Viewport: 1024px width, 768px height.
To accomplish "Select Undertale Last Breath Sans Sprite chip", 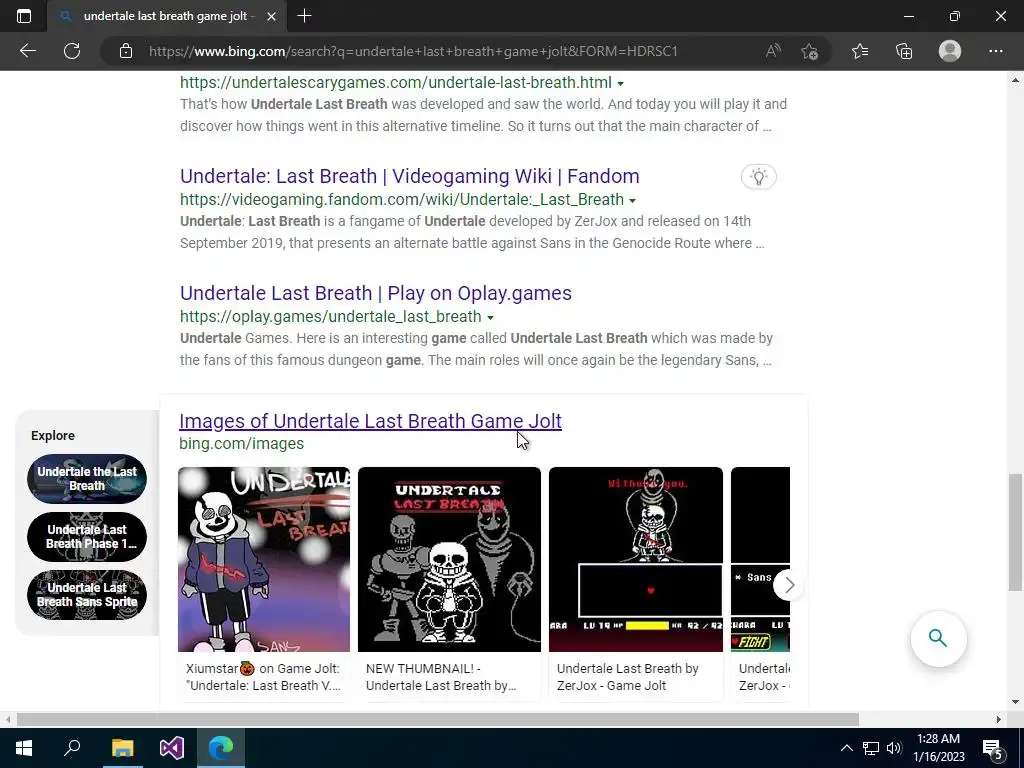I will click(87, 595).
